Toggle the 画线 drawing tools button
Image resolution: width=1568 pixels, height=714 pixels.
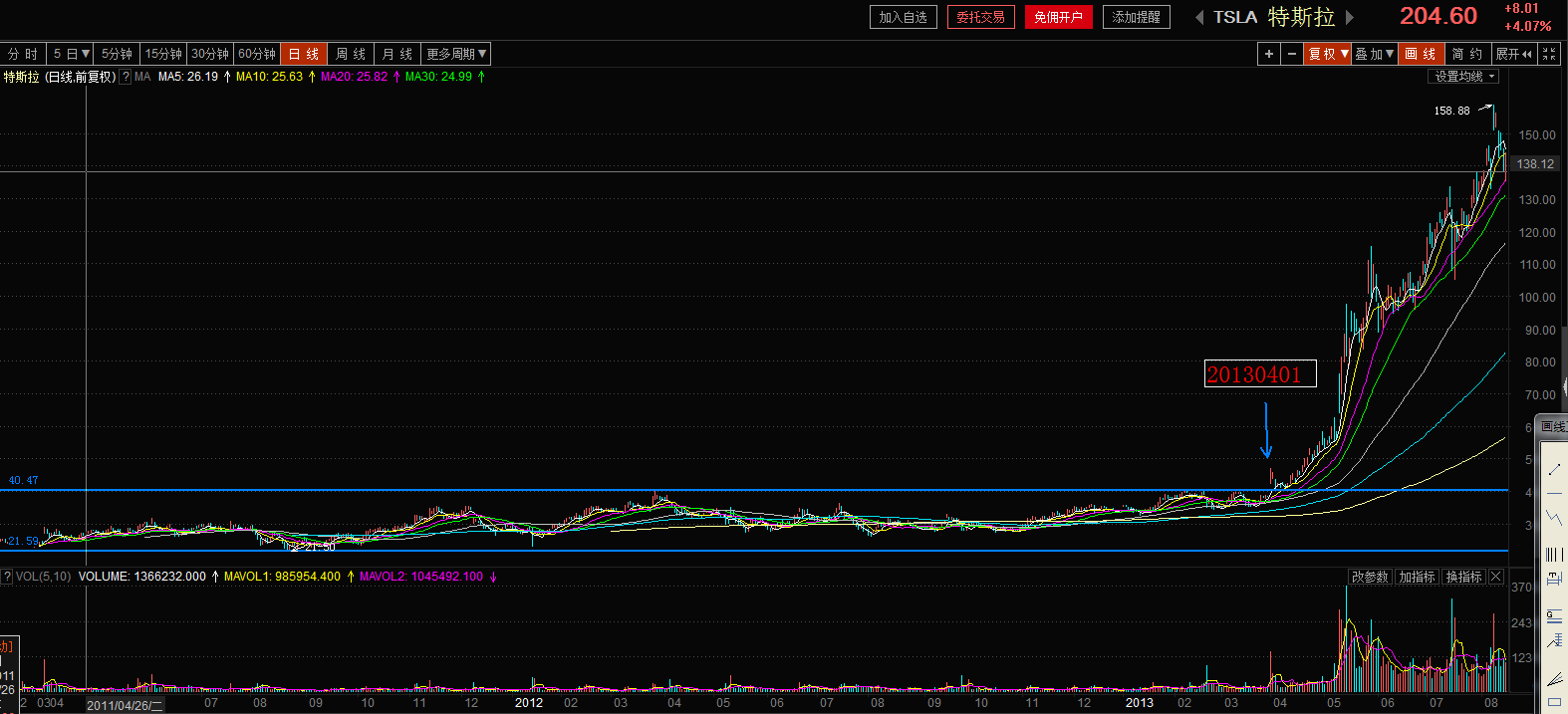[1421, 54]
